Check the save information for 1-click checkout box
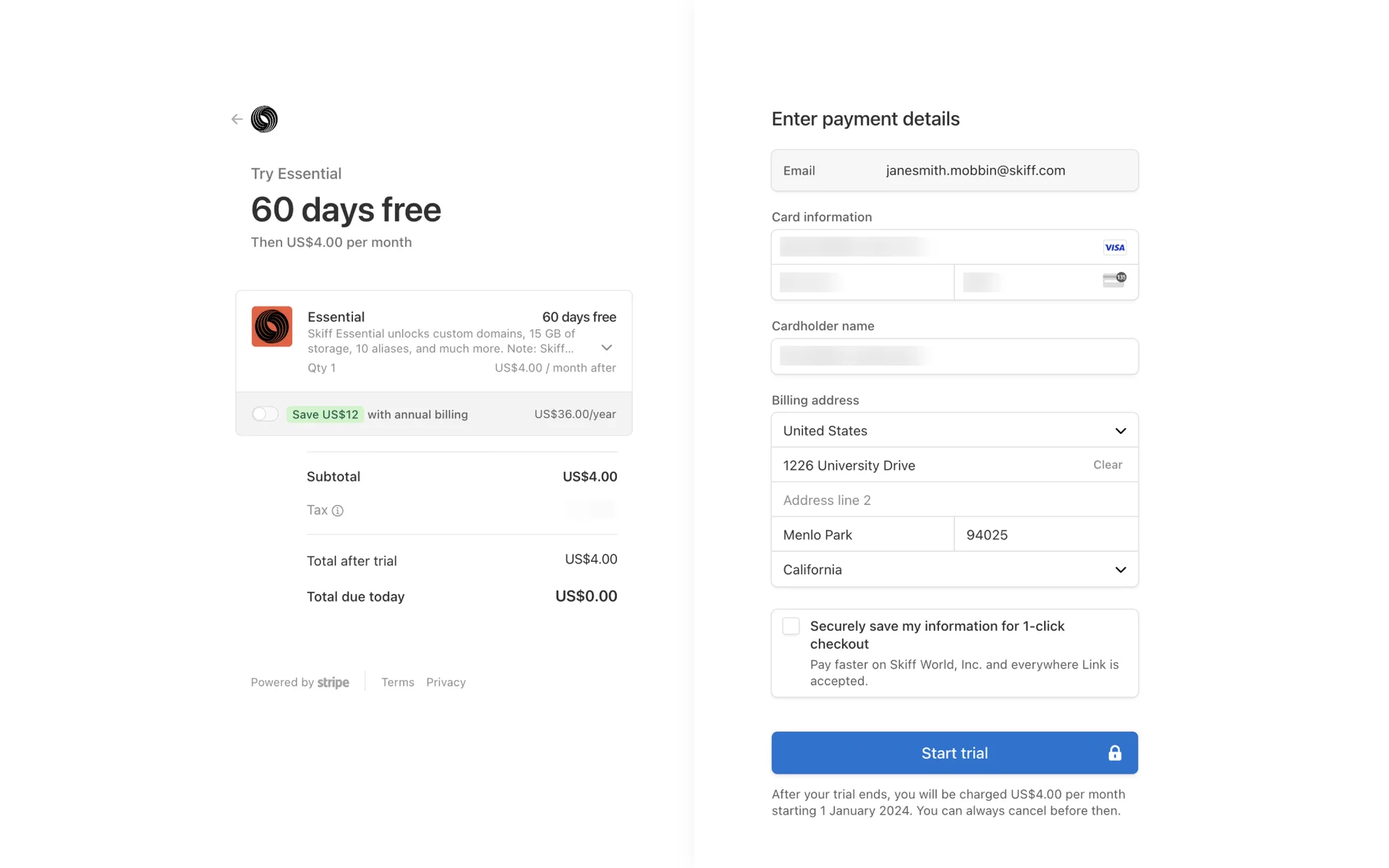This screenshot has height=868, width=1389. click(x=791, y=626)
